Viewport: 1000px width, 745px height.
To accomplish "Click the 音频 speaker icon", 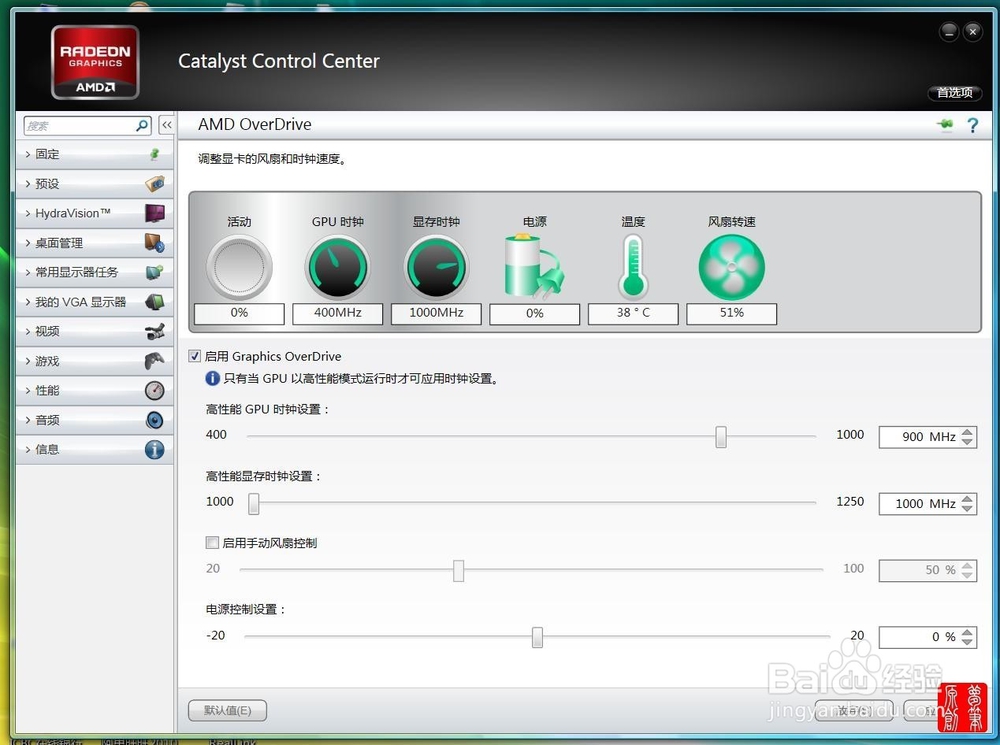I will click(155, 420).
